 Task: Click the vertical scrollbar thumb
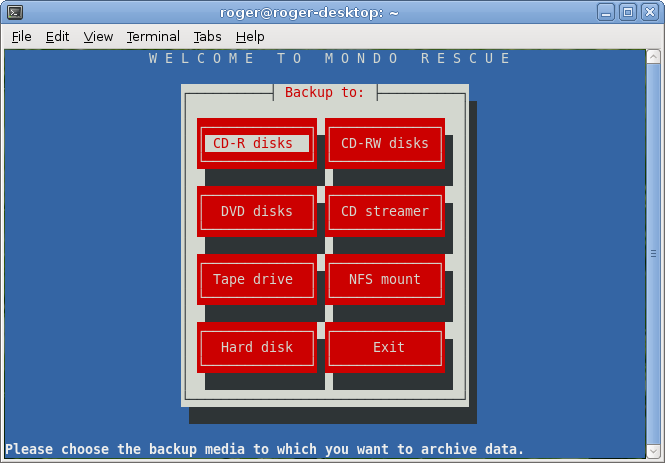click(x=653, y=254)
